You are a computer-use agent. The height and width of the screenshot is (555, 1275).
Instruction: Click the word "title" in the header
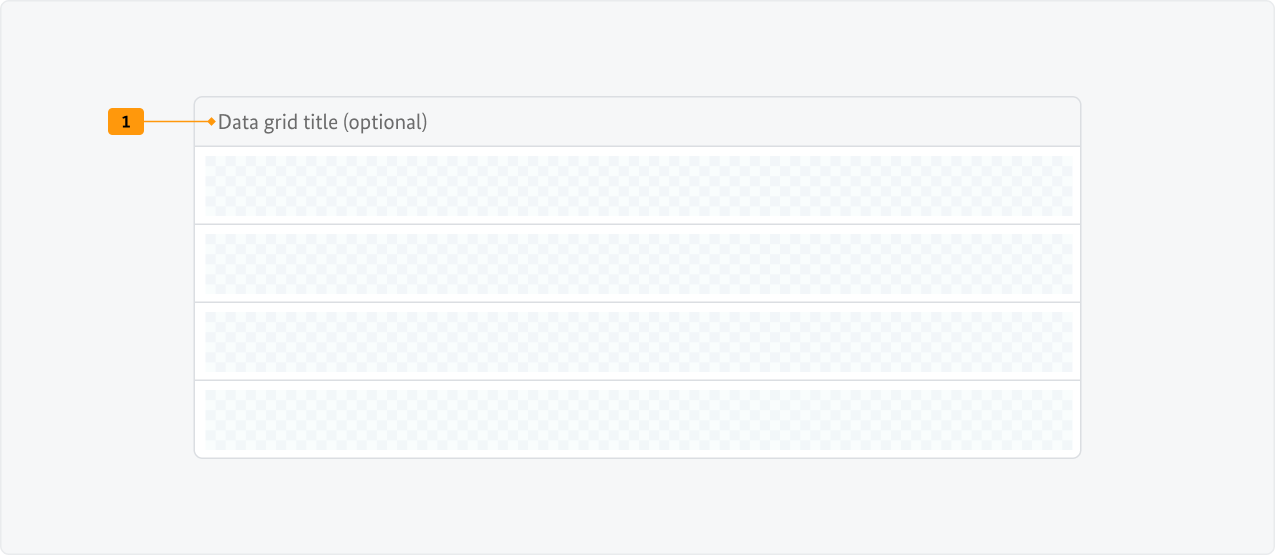click(x=320, y=123)
